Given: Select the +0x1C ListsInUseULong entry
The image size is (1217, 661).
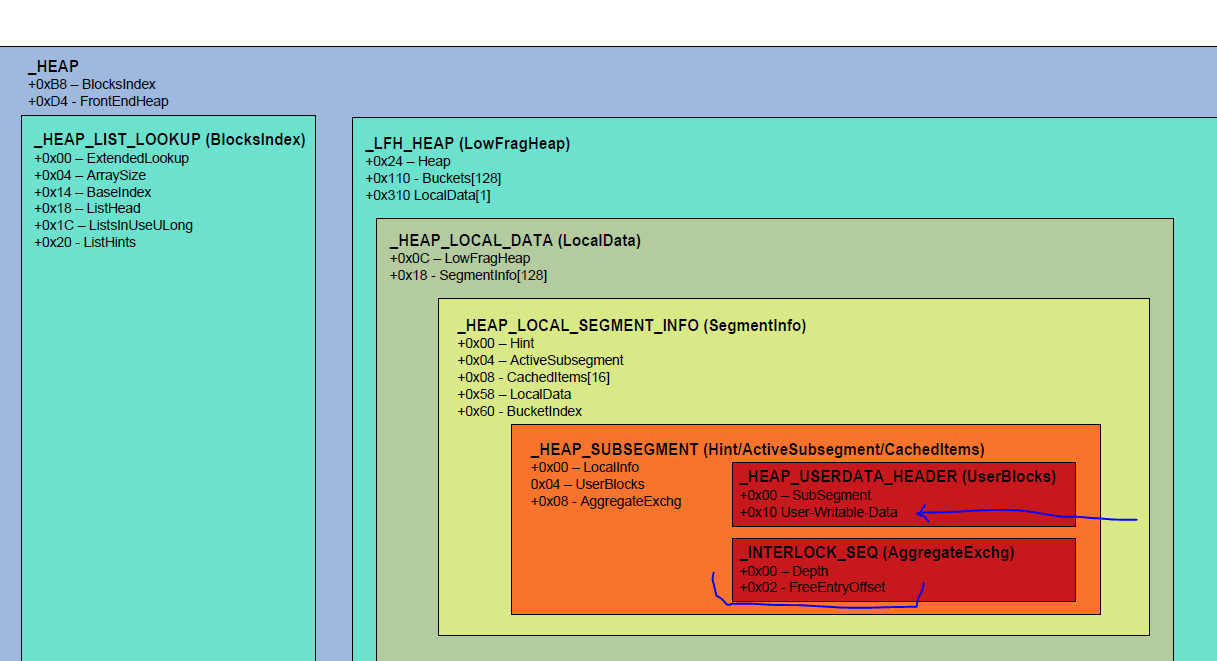Looking at the screenshot, I should point(113,225).
